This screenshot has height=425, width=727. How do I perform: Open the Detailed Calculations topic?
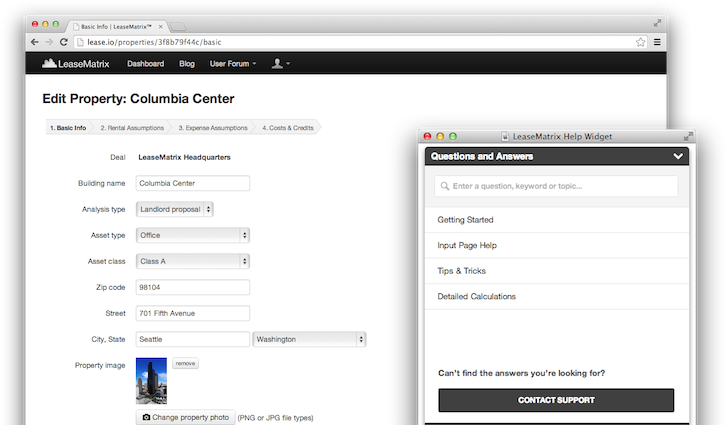click(x=557, y=296)
